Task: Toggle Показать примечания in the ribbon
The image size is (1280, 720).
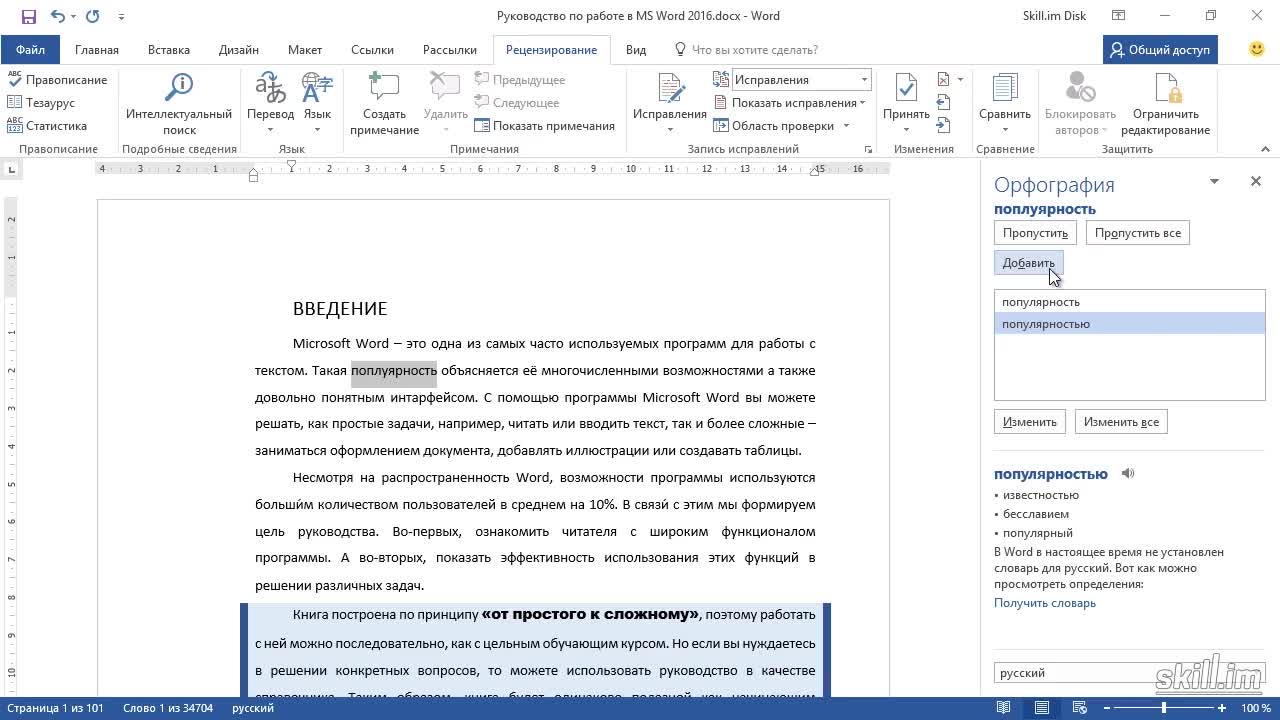Action: [x=544, y=126]
